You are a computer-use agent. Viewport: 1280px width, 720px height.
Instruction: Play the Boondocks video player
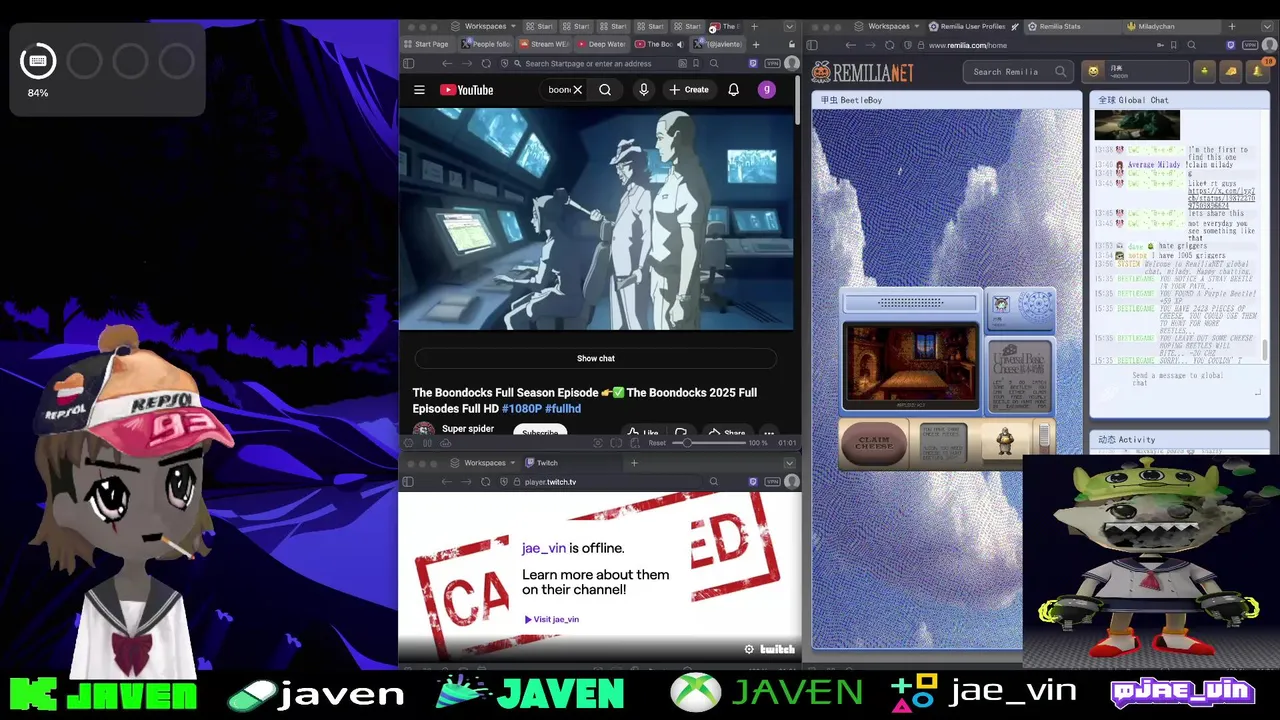597,219
